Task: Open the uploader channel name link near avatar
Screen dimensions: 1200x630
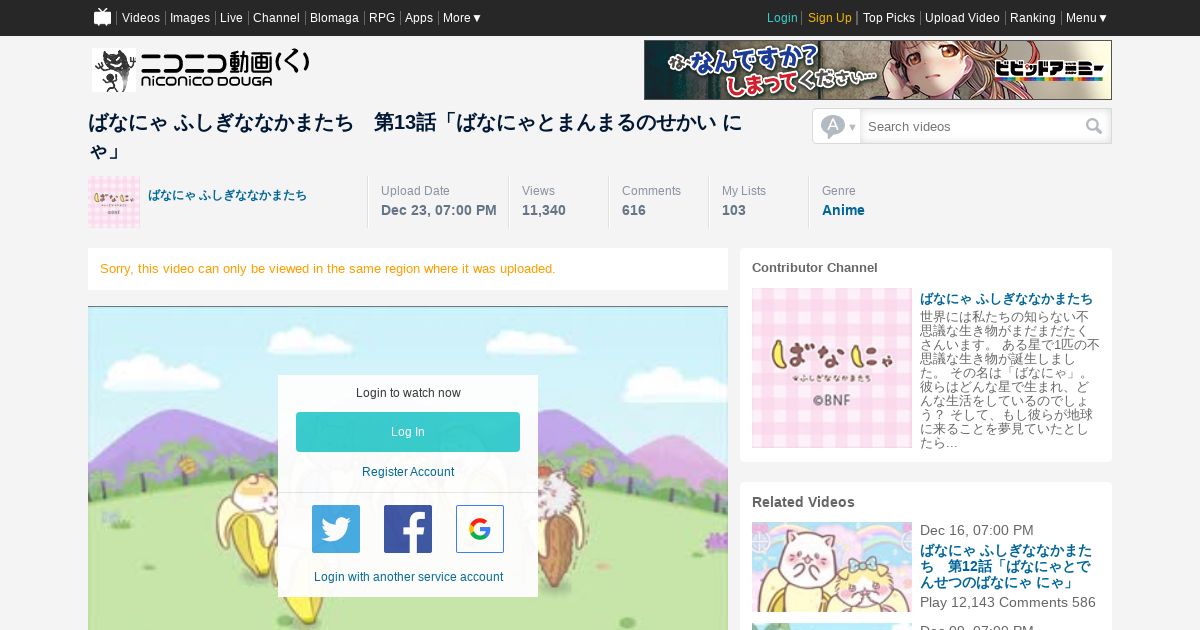Action: [x=227, y=195]
